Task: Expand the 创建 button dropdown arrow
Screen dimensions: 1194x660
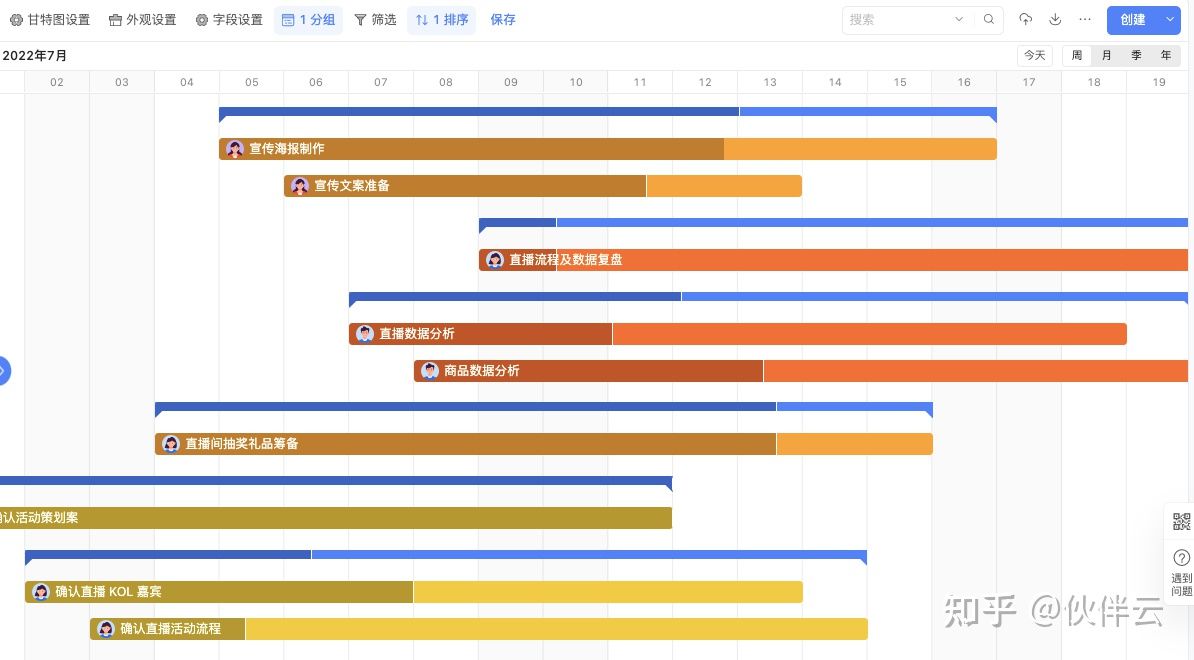Action: point(1170,20)
